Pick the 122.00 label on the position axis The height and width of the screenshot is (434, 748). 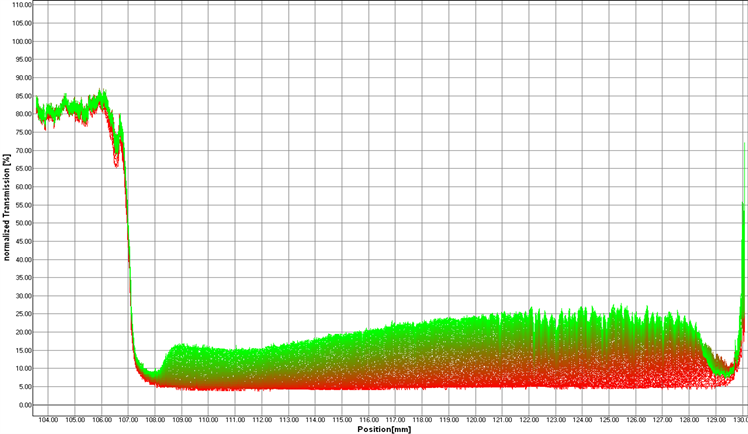click(x=527, y=419)
